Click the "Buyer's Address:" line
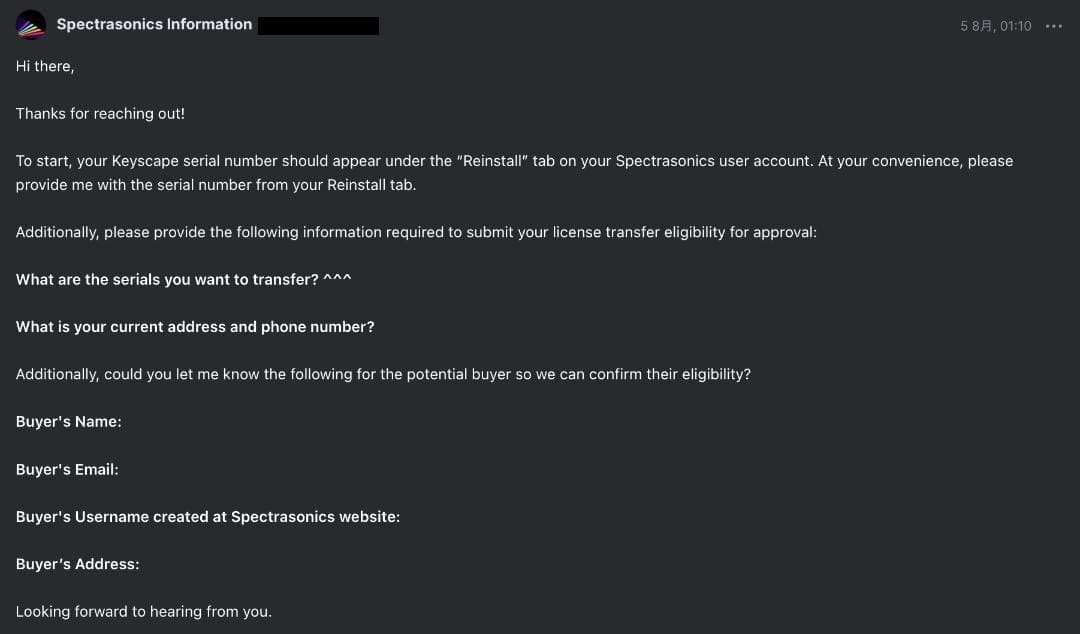 pyautogui.click(x=77, y=564)
